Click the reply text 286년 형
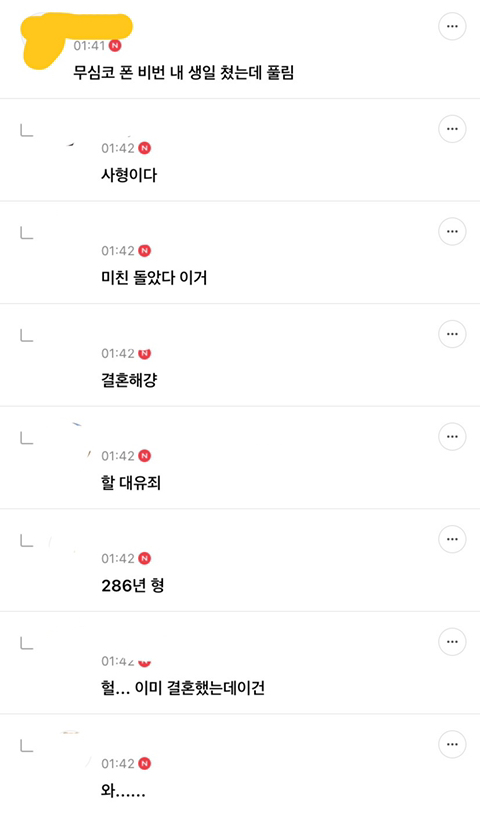Image resolution: width=480 pixels, height=816 pixels. [x=133, y=585]
